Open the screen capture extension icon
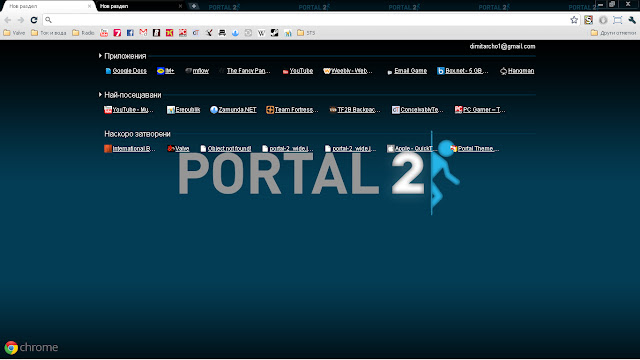Screen dimensions: 640x360 click(618, 20)
